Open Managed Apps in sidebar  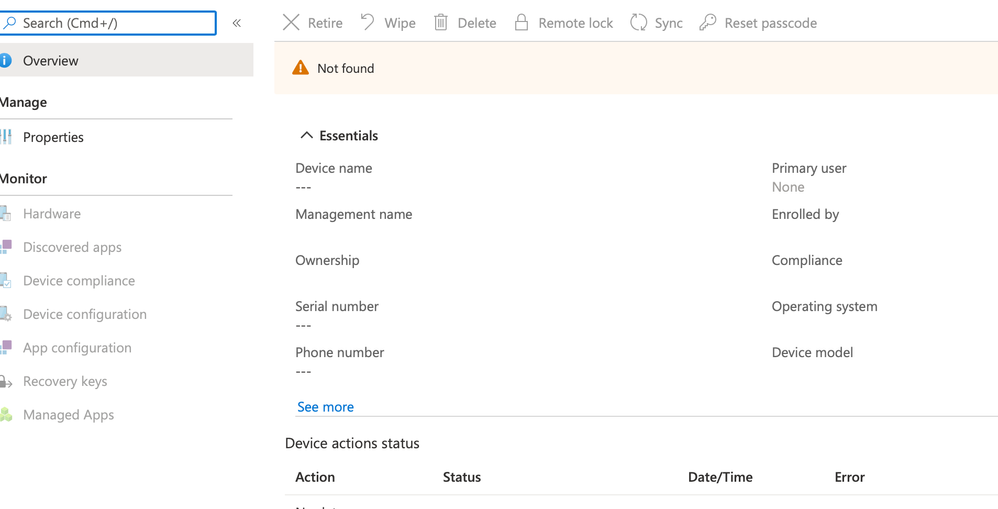(68, 415)
